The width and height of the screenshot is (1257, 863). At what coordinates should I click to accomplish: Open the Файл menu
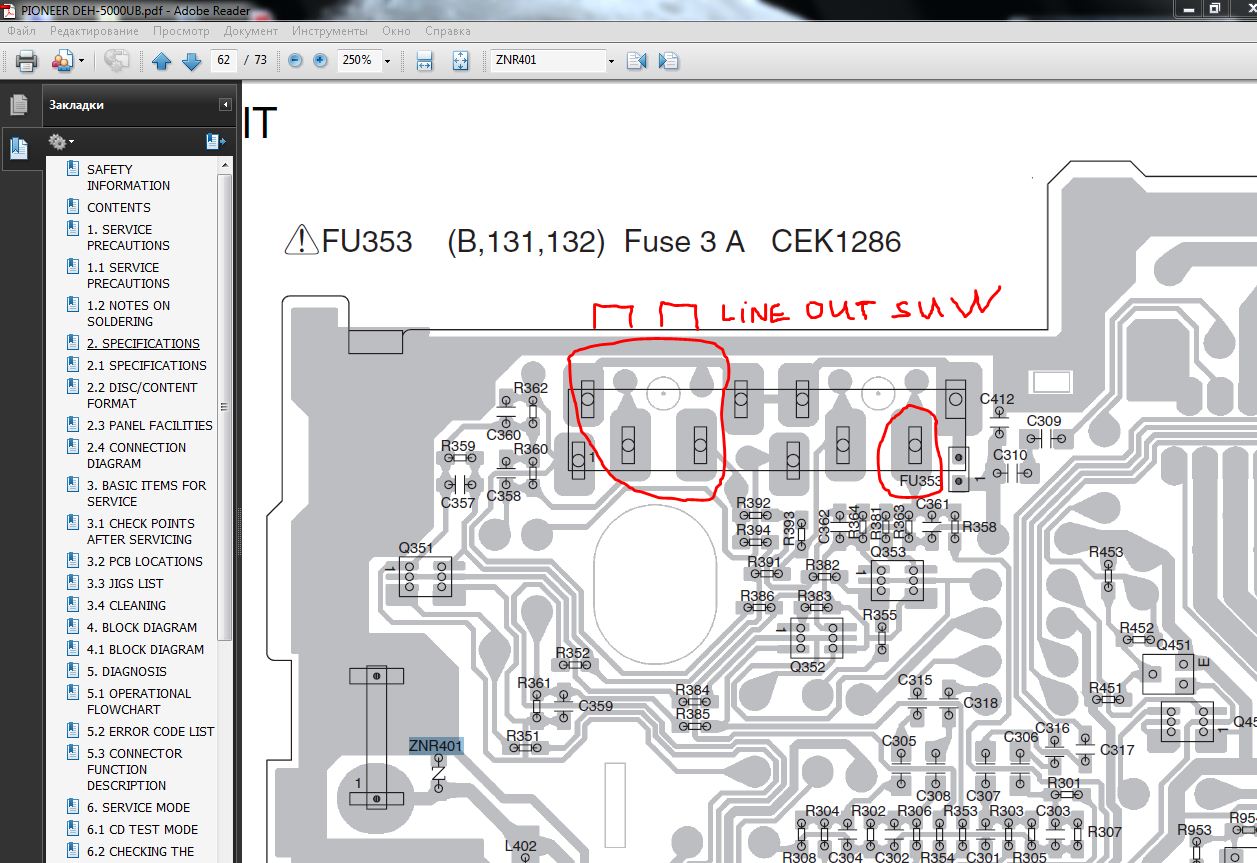(21, 31)
